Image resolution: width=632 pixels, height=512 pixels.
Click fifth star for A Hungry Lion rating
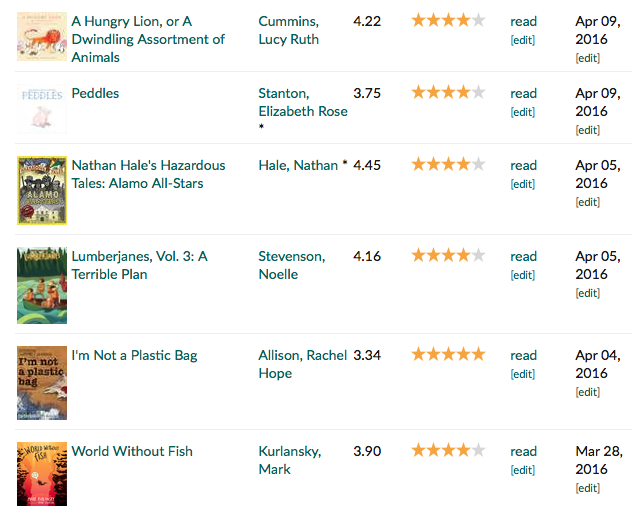point(478,20)
